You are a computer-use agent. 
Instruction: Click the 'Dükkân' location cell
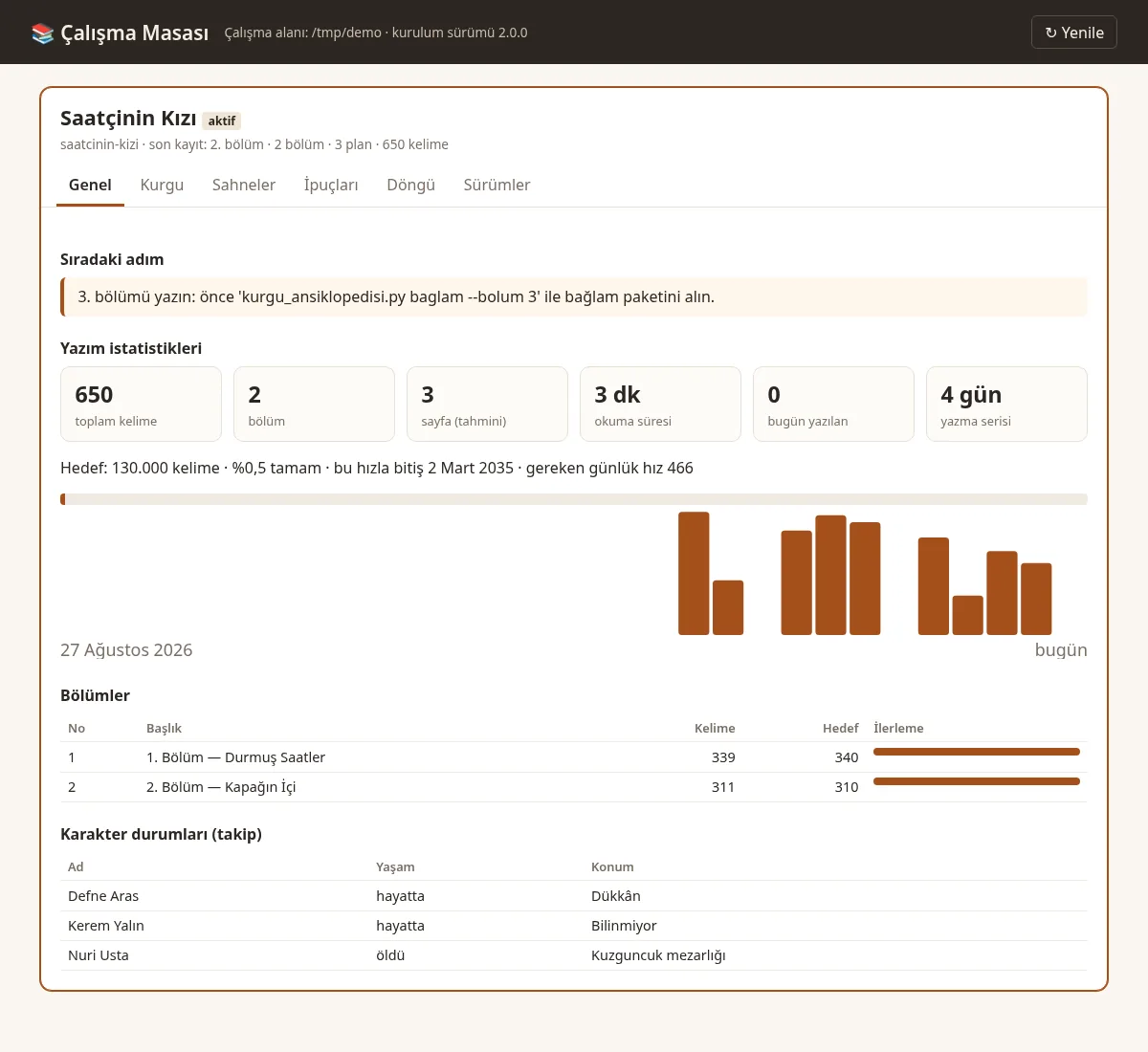[616, 896]
